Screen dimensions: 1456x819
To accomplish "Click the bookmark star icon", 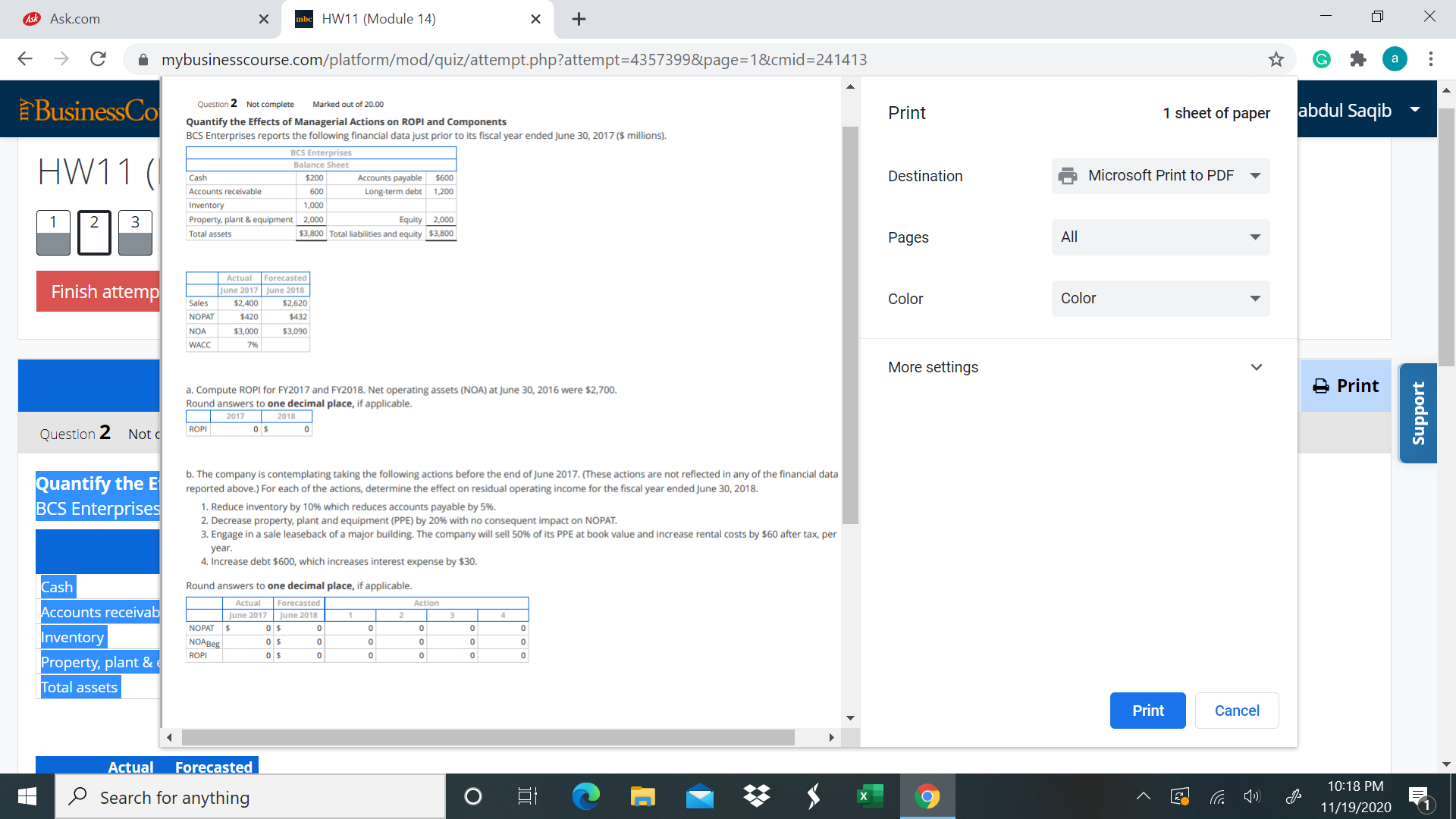I will coord(1276,59).
